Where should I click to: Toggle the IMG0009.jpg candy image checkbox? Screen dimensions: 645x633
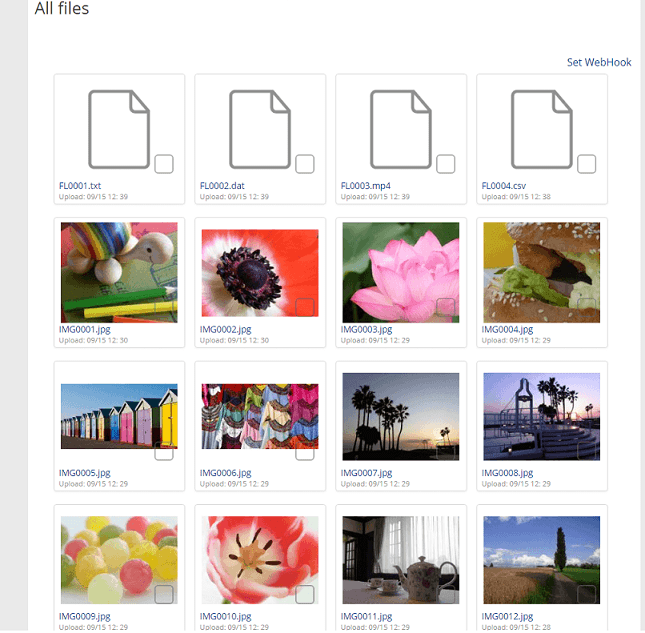pos(164,595)
